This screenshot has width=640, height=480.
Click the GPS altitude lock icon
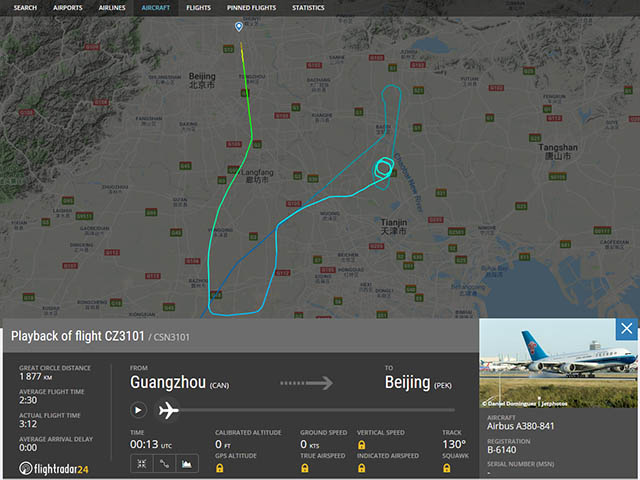point(219,468)
